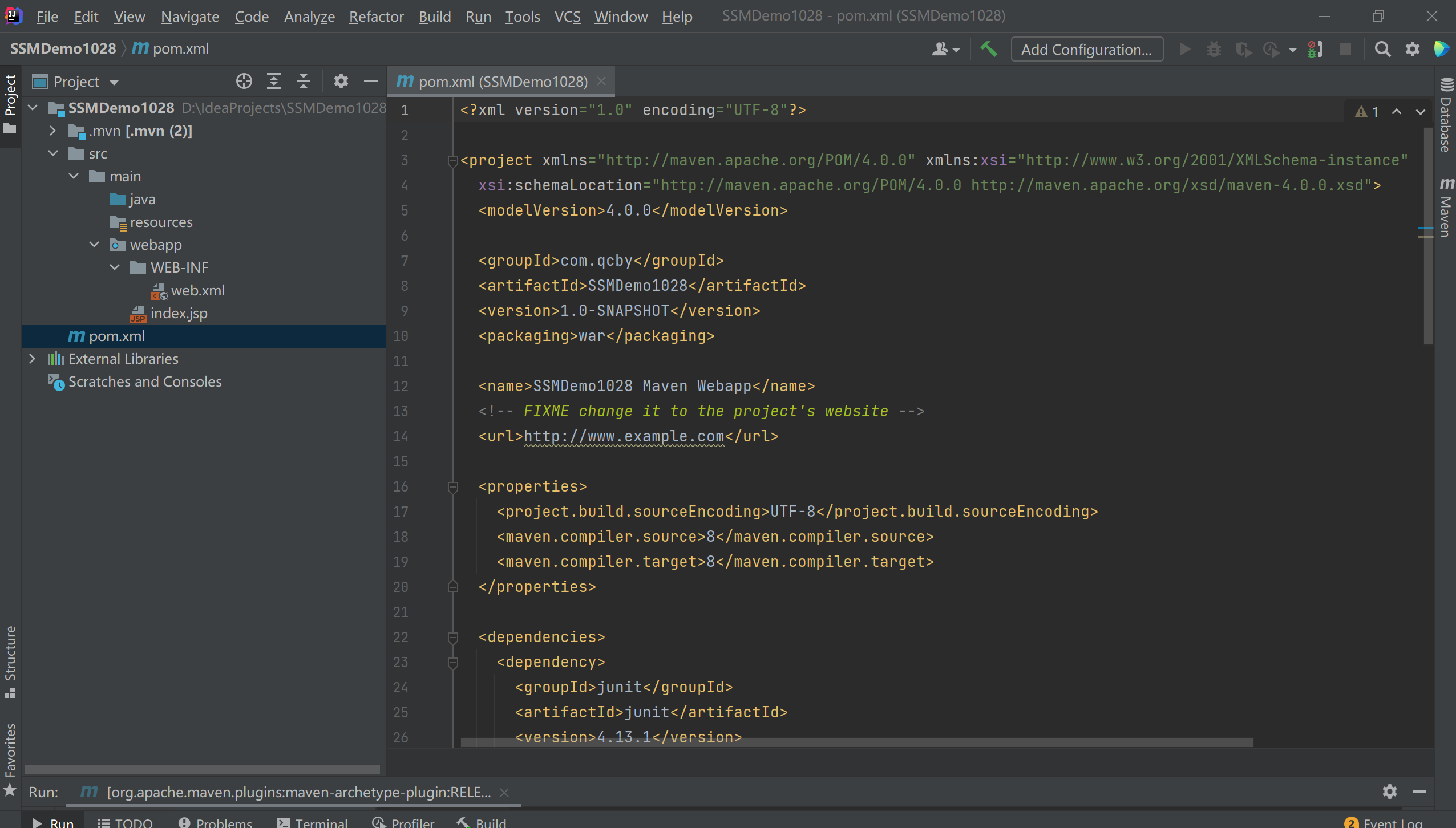Click the editor horizontal scrollbar

(856, 742)
